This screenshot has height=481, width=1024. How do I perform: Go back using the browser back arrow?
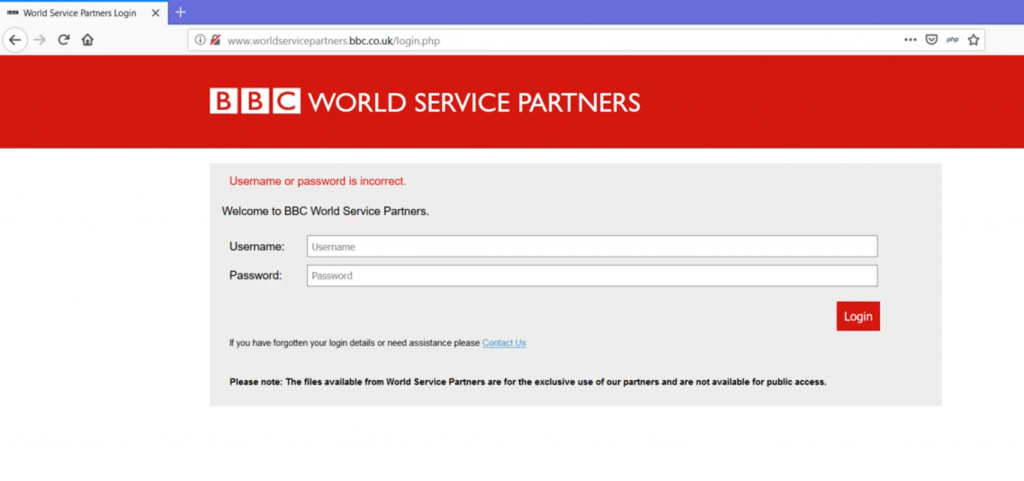[14, 40]
